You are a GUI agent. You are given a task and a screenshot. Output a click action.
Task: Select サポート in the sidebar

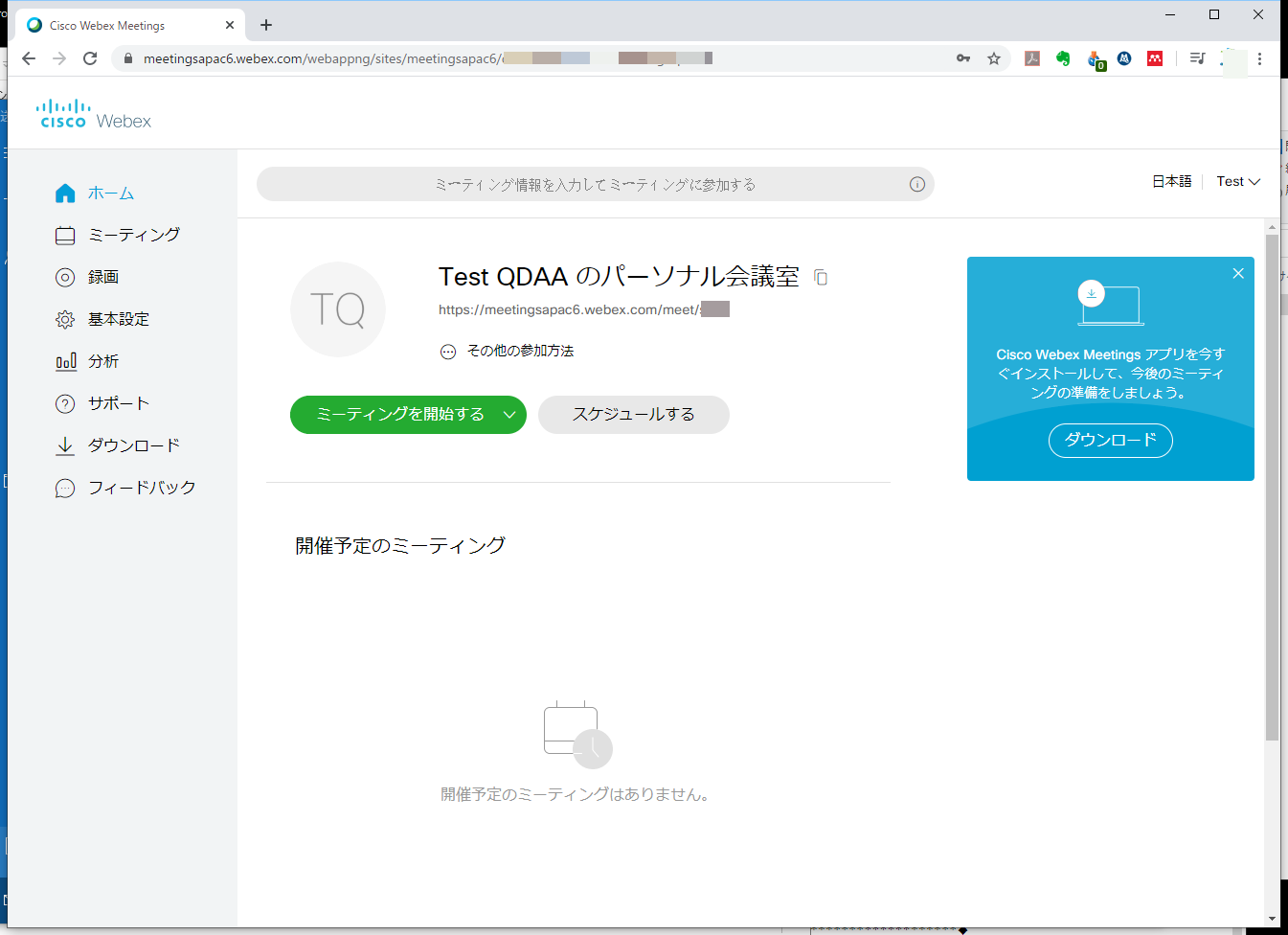(x=119, y=404)
